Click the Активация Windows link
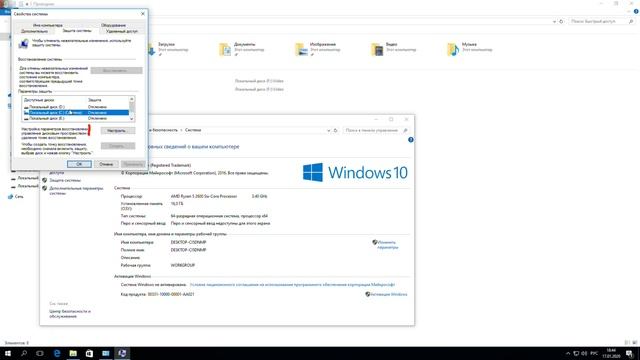640x360 pixels. [x=389, y=294]
